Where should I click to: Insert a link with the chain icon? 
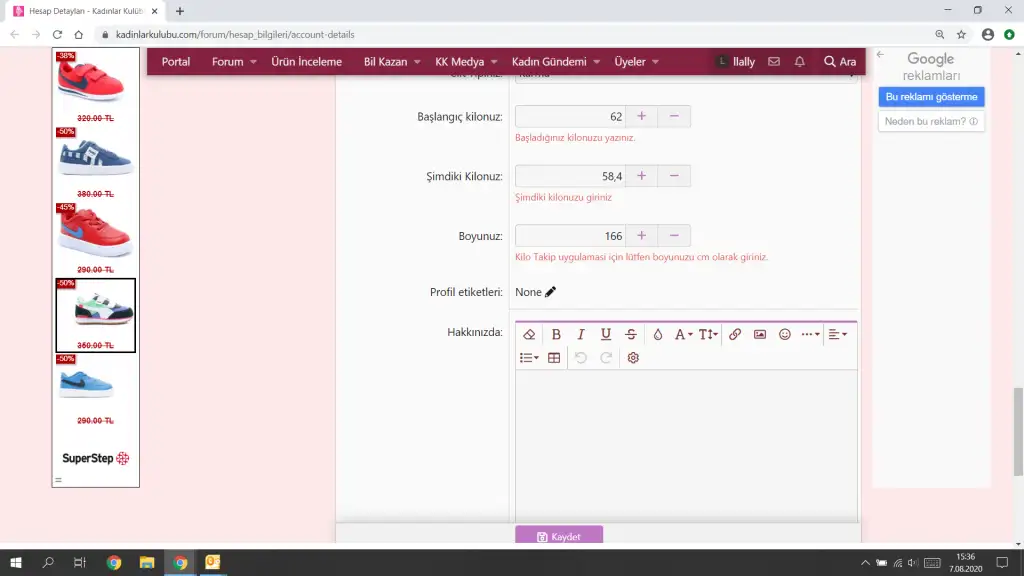735,334
